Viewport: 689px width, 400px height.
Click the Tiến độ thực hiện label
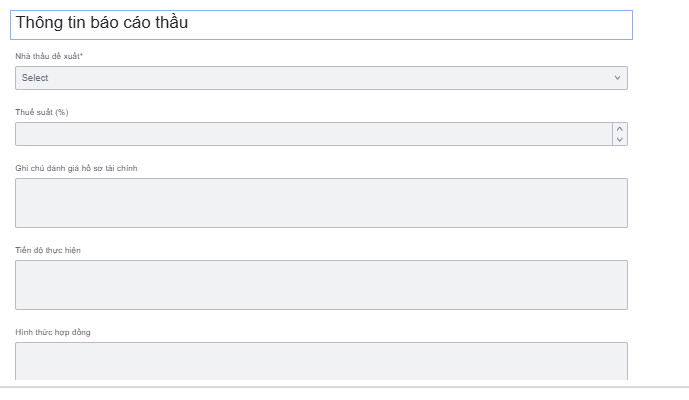tap(48, 250)
